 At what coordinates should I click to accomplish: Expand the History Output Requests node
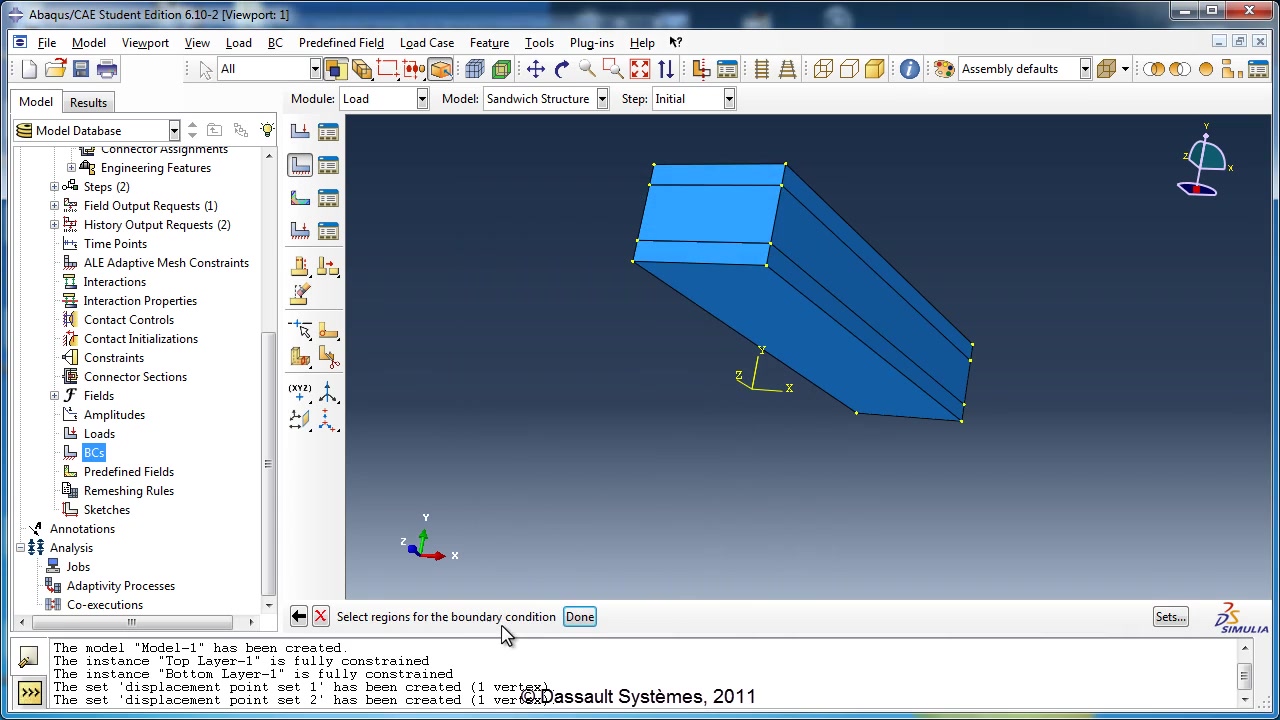[54, 225]
